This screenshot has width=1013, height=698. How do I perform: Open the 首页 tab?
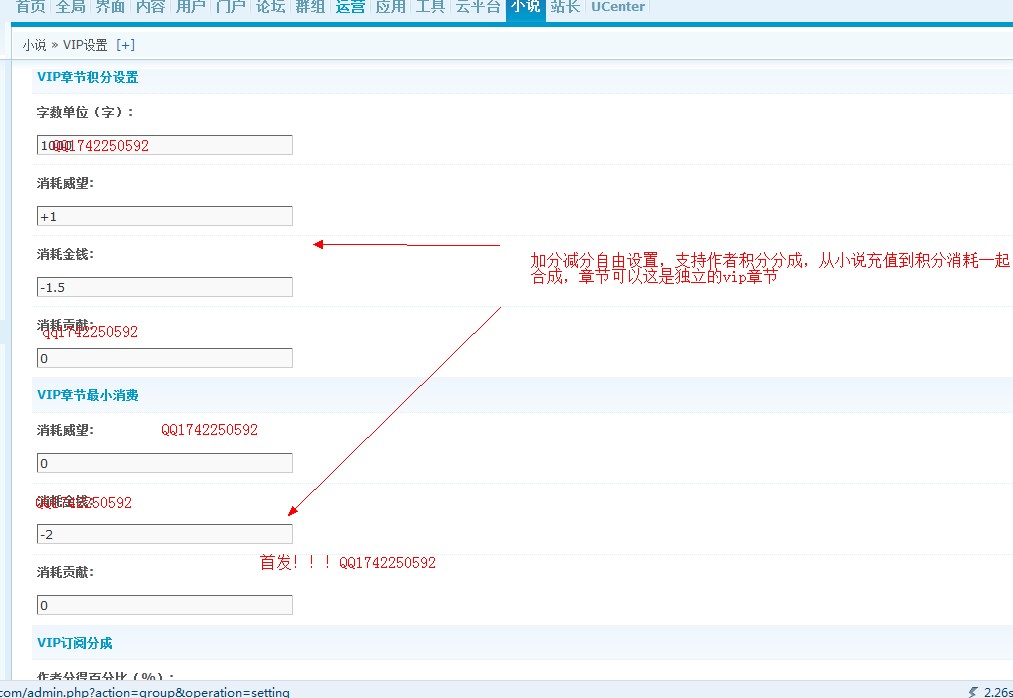[30, 6]
